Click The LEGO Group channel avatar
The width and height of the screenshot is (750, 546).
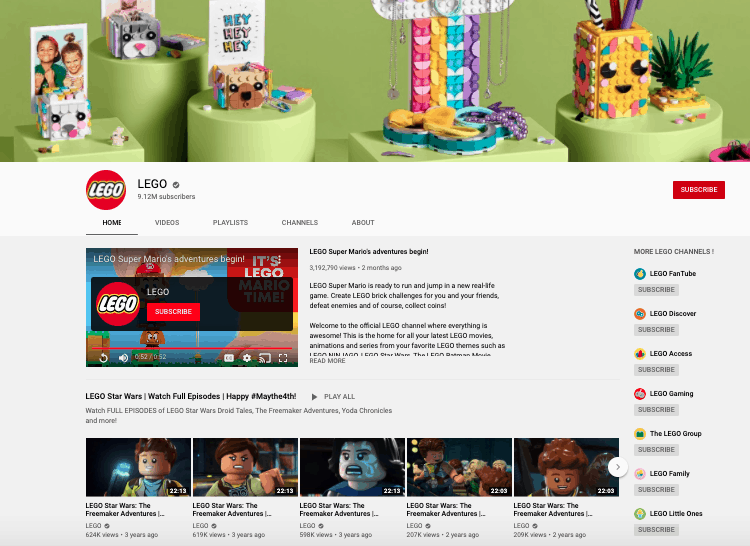[640, 434]
